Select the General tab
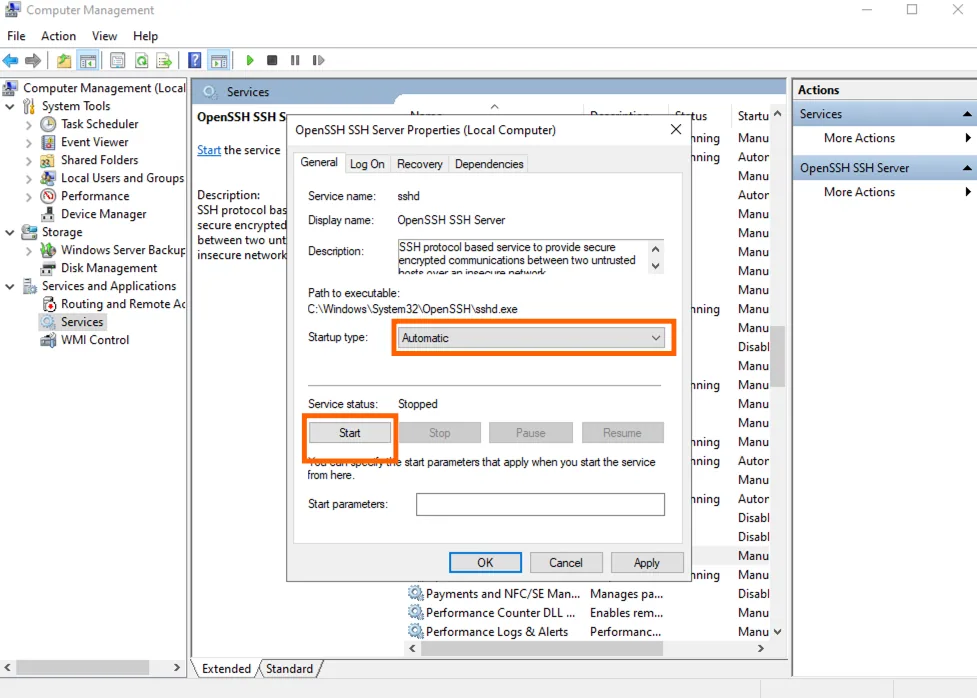977x698 pixels. point(319,162)
